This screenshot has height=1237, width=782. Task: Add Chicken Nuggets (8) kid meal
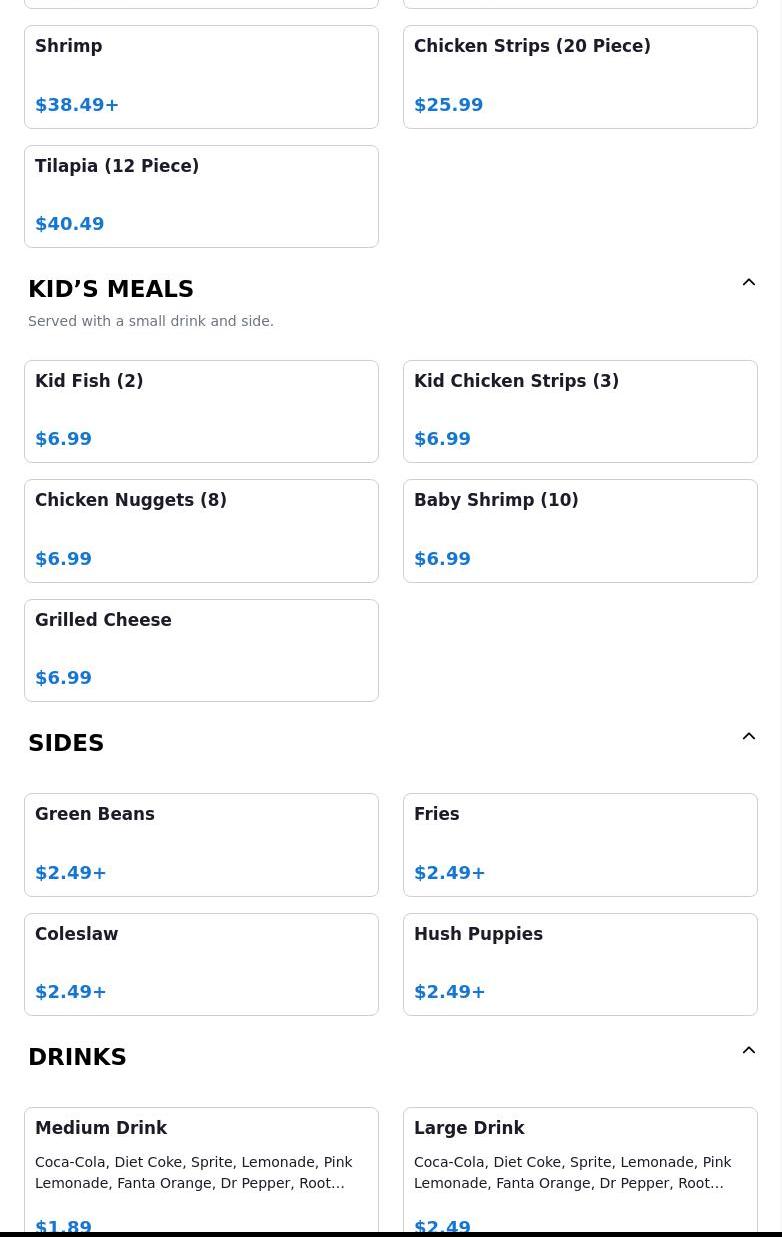pos(201,530)
